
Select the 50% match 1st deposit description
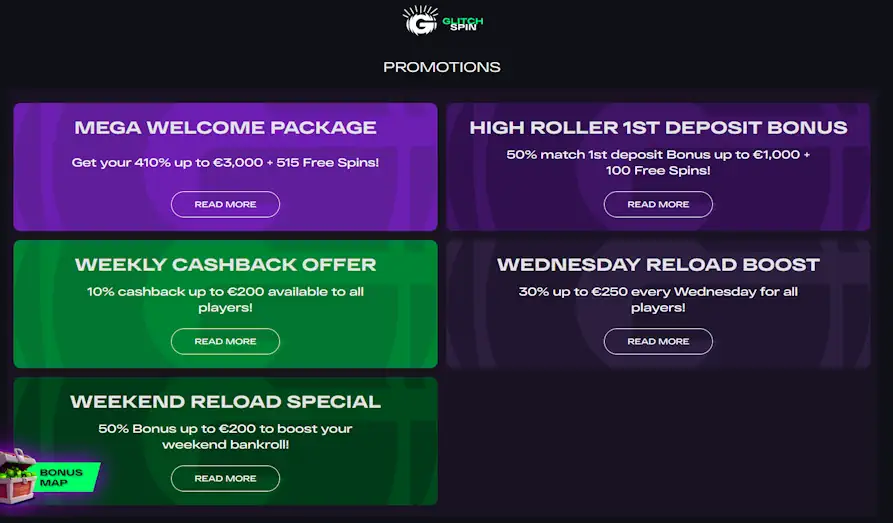658,162
